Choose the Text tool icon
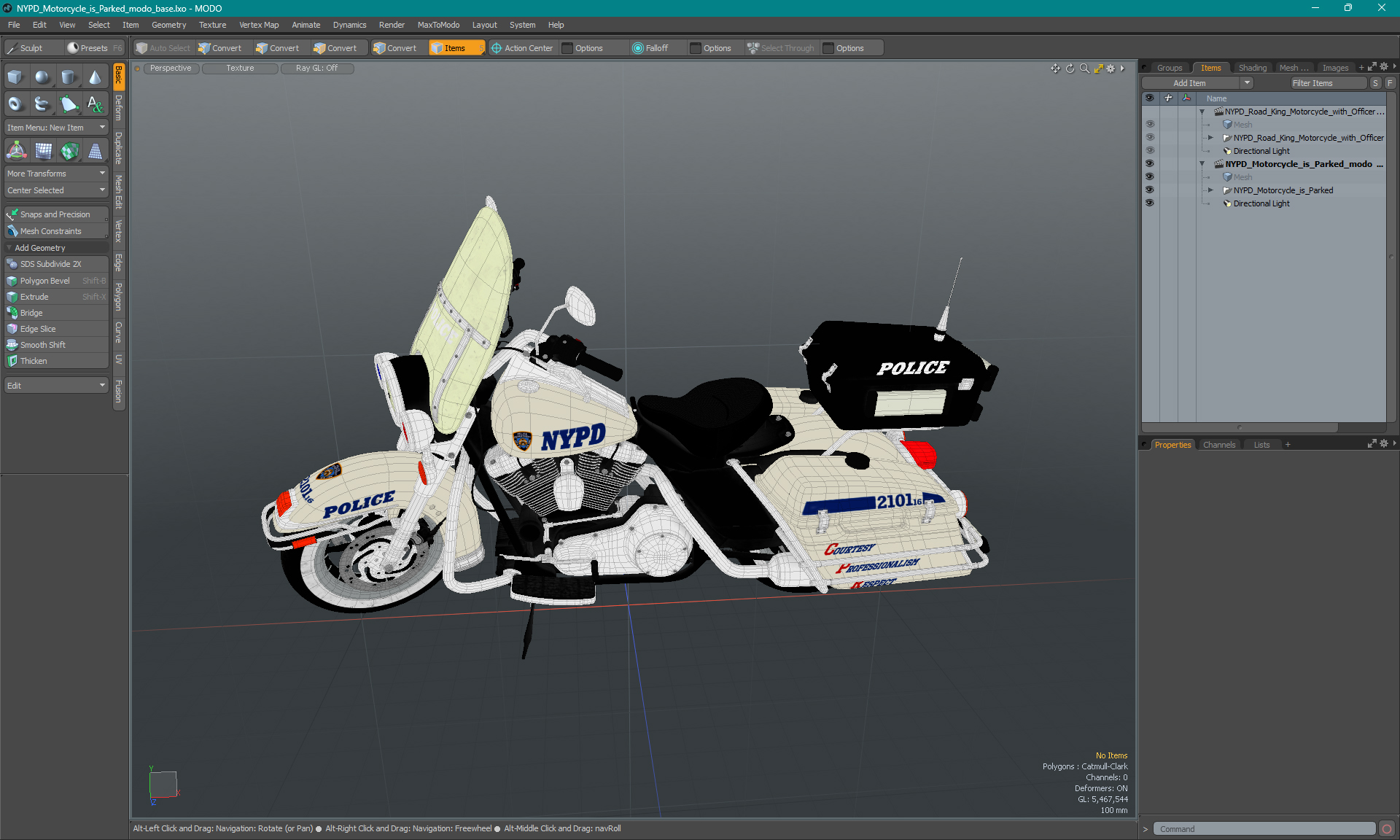The height and width of the screenshot is (840, 1400). pos(95,104)
